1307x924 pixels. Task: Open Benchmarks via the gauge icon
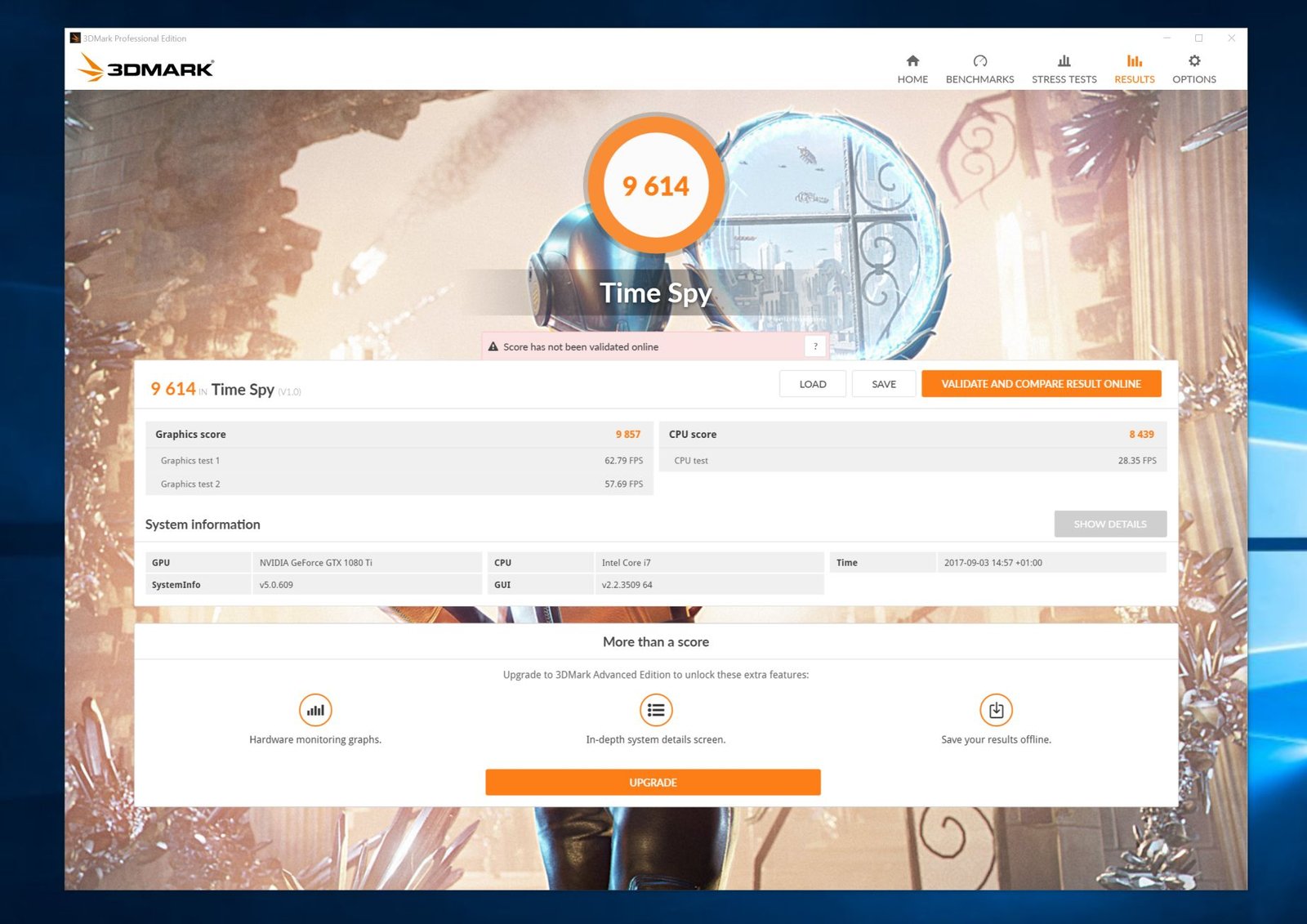tap(980, 60)
